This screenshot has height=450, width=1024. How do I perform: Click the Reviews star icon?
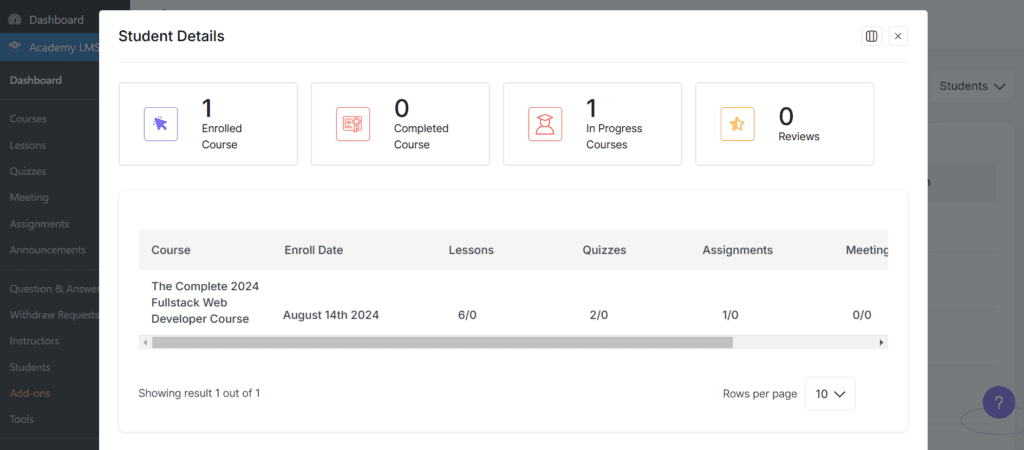pyautogui.click(x=737, y=124)
